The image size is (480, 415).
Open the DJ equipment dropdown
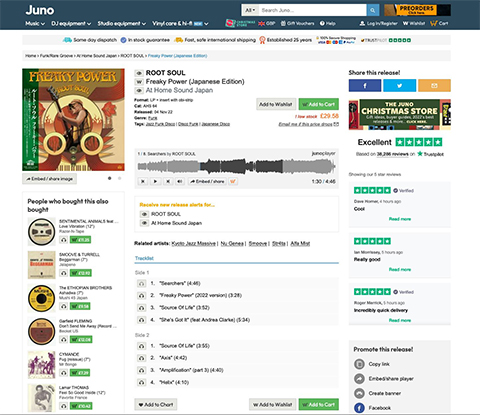pos(71,23)
